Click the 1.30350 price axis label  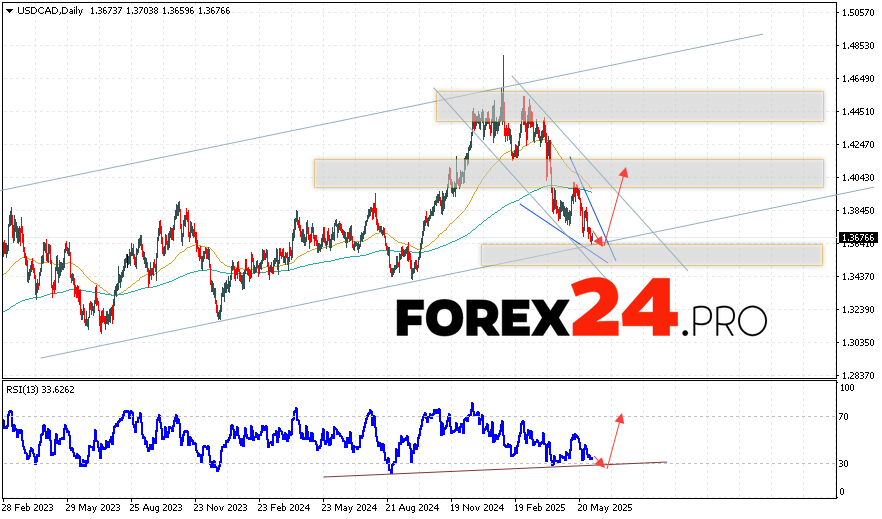[x=858, y=343]
